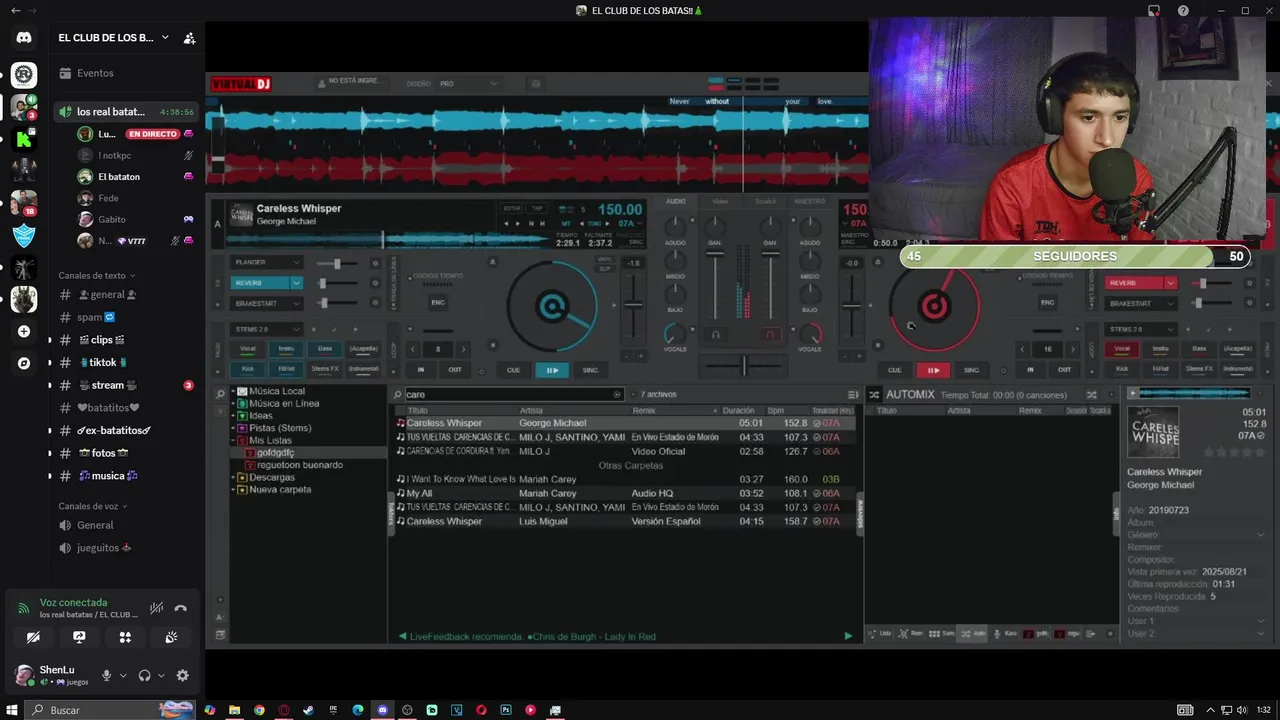Select El bataton in voice channel list
1280x720 pixels.
point(135,177)
